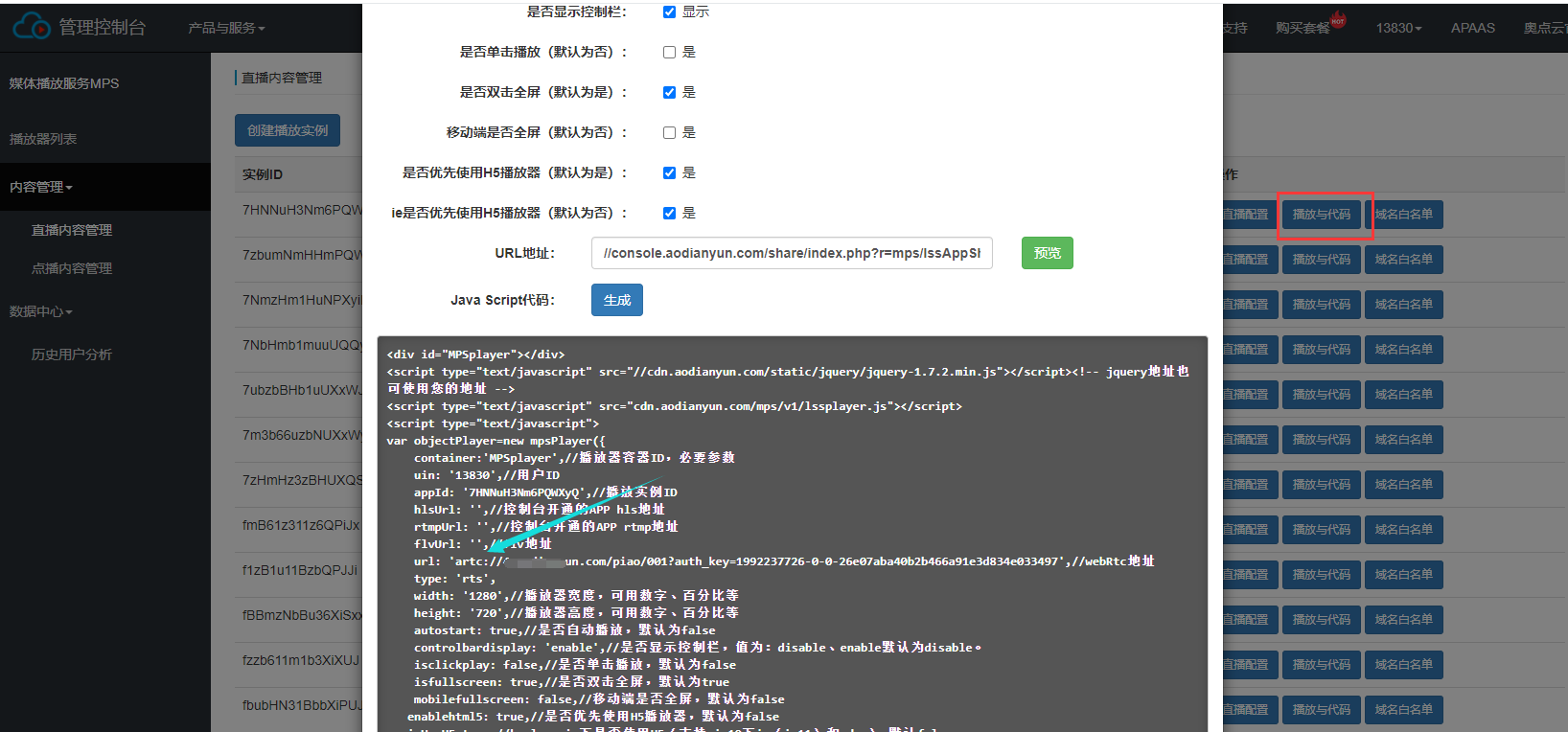This screenshot has height=732, width=1568.
Task: Click 播放与代码 for row 7HNNuH3Nm6PQW
Action: 1322,215
